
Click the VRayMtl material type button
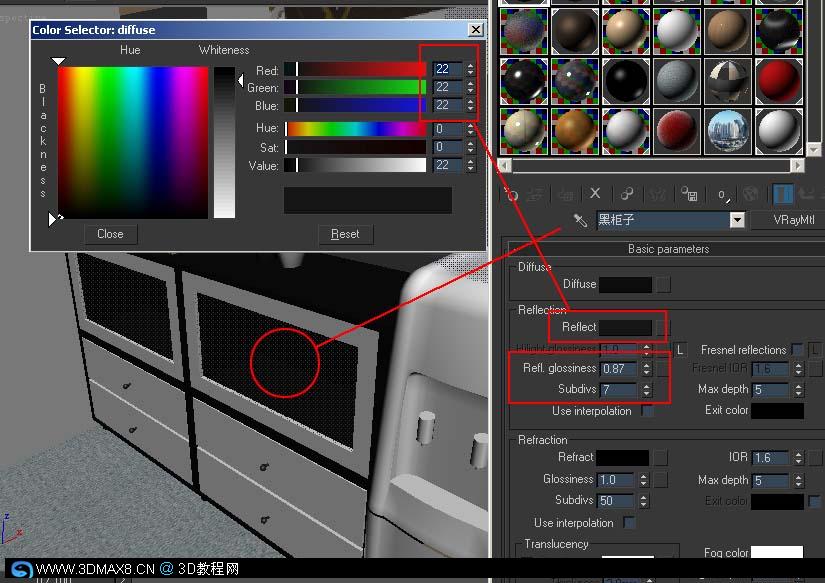tap(789, 220)
